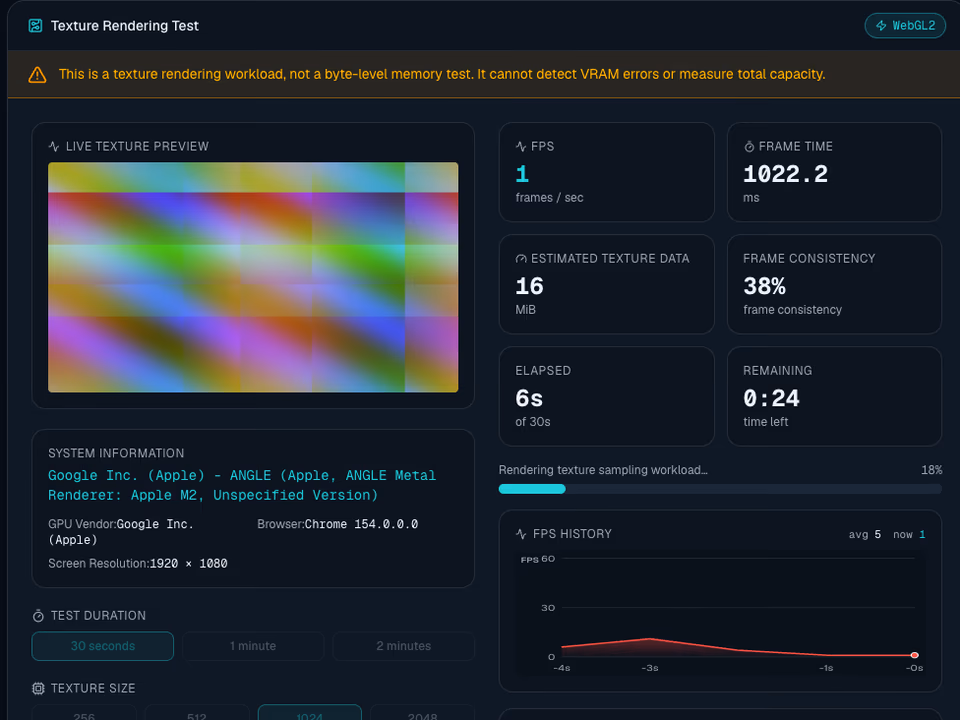Screen dimensions: 960x720
Task: Click the lightning bolt icon in WebGL2 badge
Action: [881, 26]
